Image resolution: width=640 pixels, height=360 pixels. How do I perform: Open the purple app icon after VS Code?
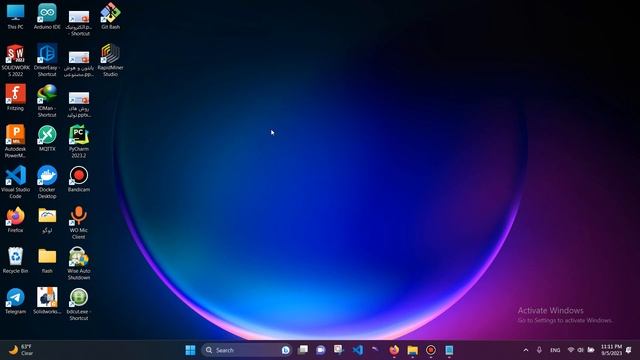tap(375, 350)
